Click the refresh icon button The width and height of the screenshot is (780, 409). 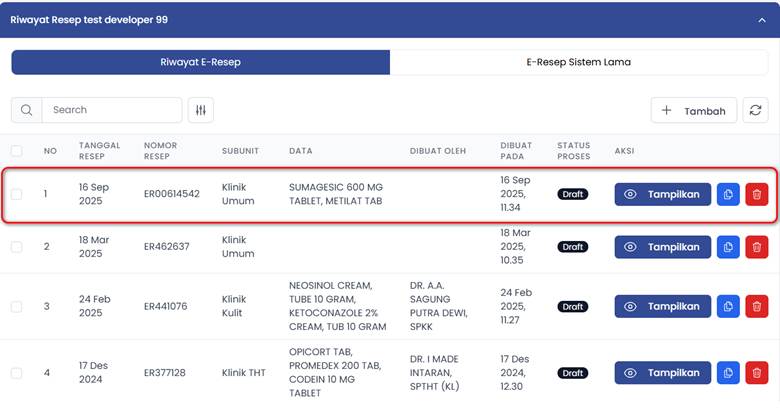(756, 110)
